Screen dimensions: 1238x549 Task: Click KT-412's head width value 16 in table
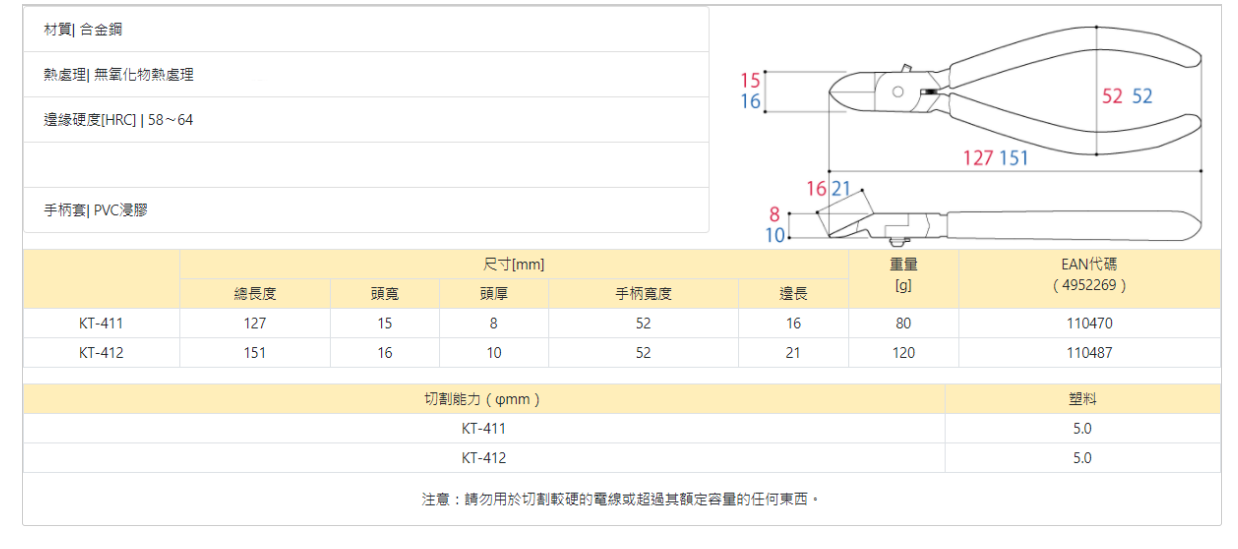385,352
